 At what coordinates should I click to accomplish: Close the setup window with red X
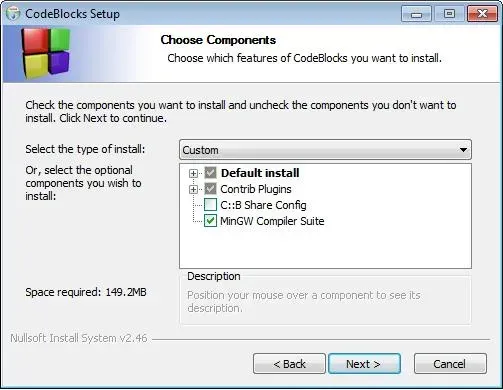[482, 14]
